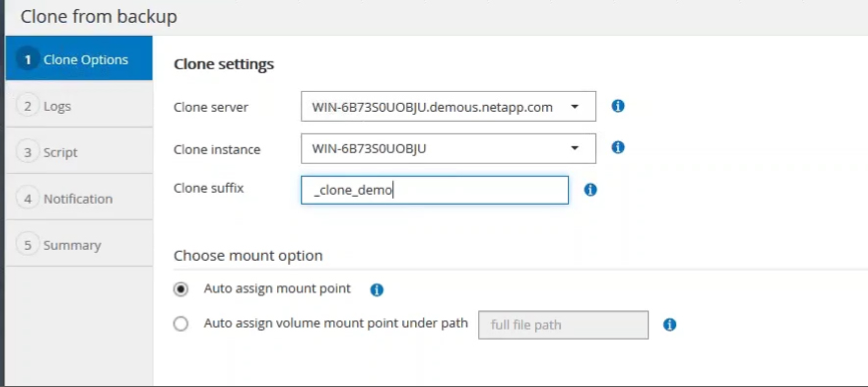Go to the Summary step

(x=79, y=245)
